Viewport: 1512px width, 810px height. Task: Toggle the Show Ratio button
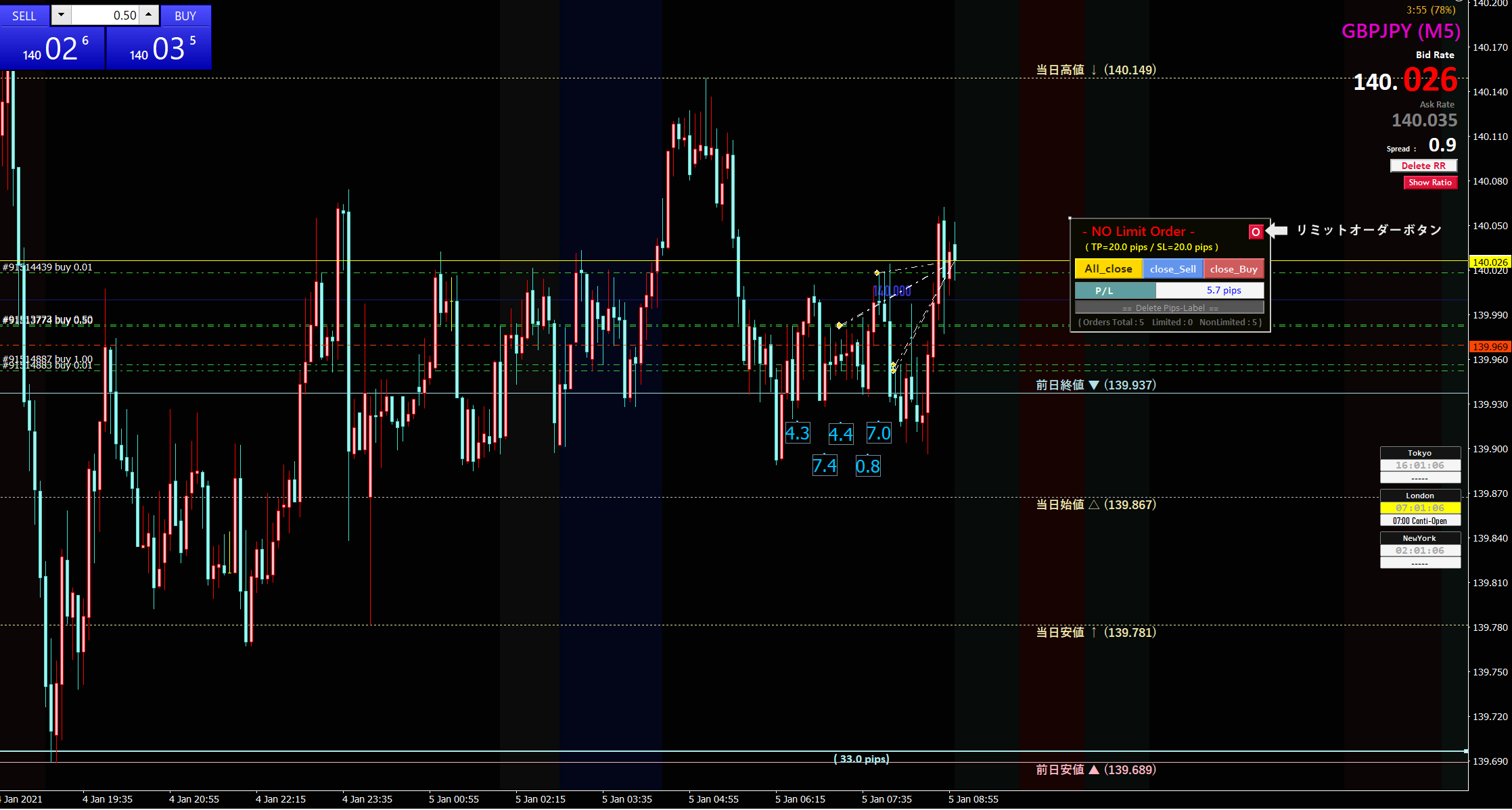click(1430, 183)
